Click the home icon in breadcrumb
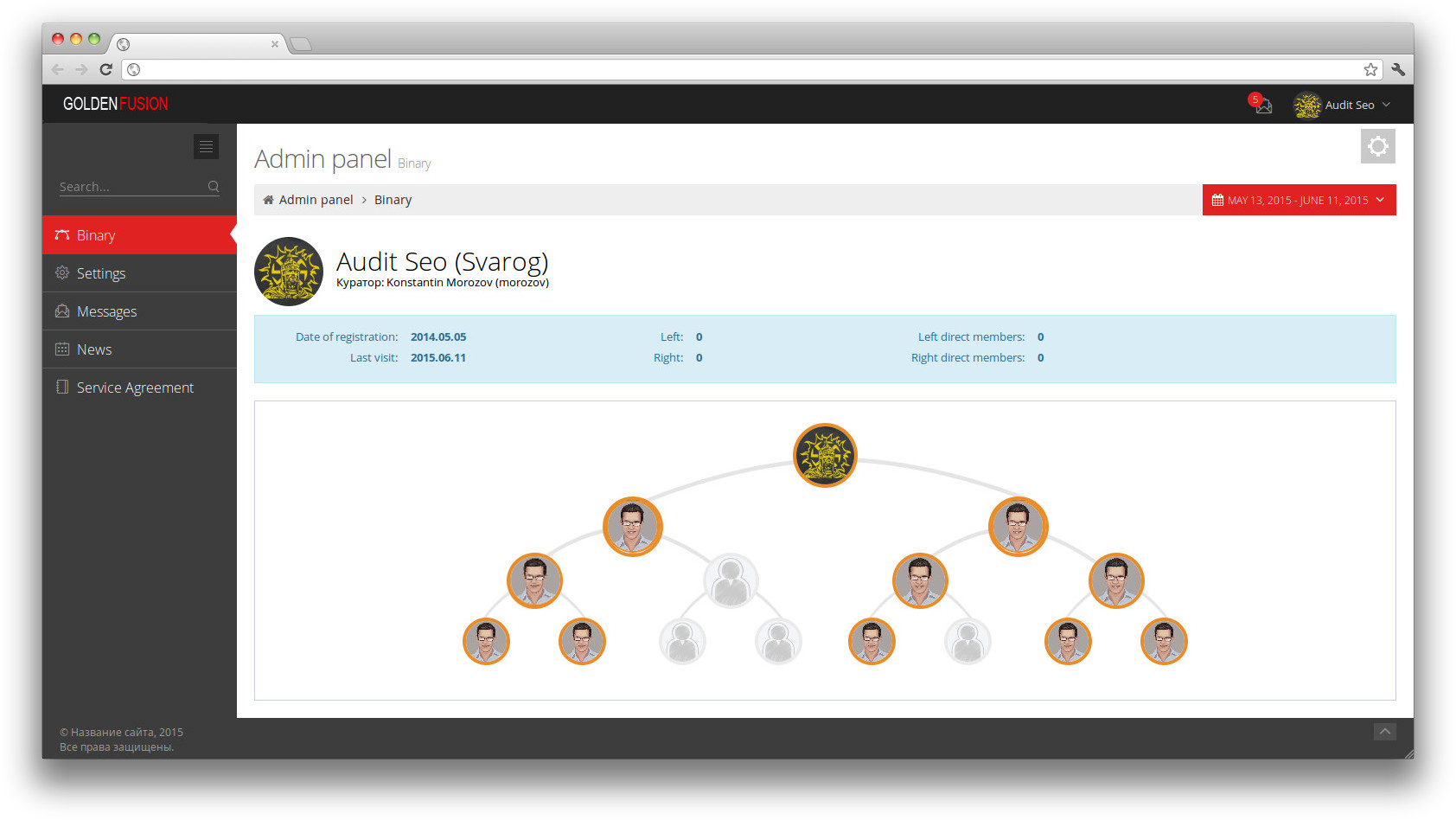Image resolution: width=1456 pixels, height=820 pixels. [x=268, y=200]
